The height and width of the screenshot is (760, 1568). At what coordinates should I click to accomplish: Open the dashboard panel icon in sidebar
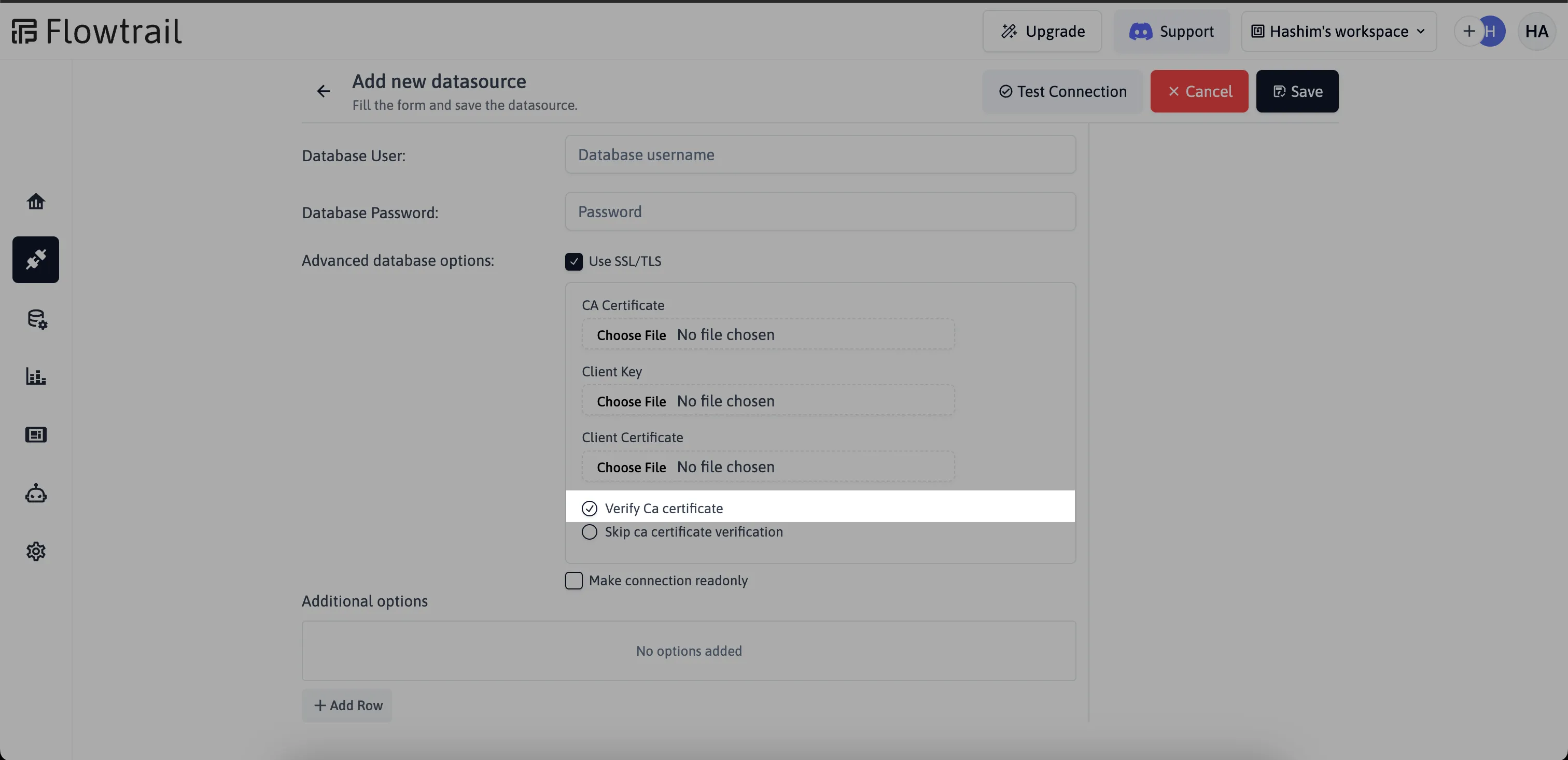click(x=36, y=434)
